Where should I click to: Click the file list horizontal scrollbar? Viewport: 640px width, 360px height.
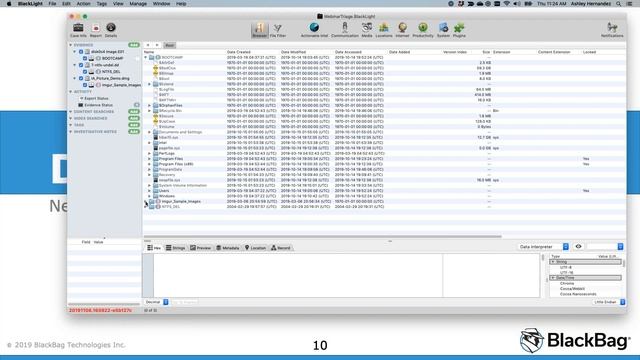(322, 236)
